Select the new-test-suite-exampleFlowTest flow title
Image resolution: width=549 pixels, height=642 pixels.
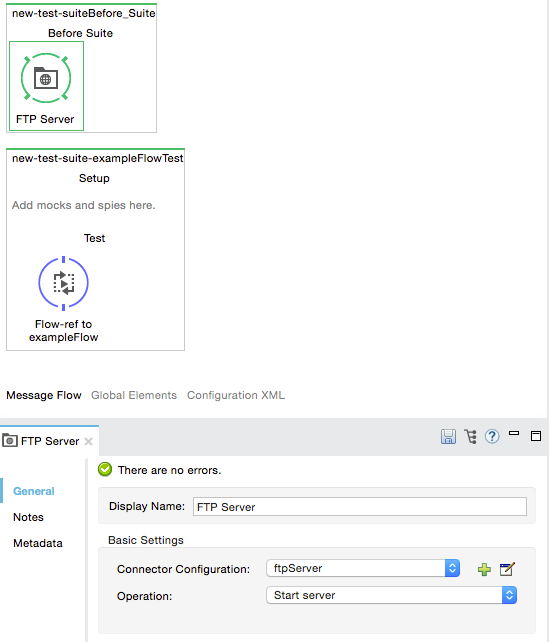coord(97,158)
